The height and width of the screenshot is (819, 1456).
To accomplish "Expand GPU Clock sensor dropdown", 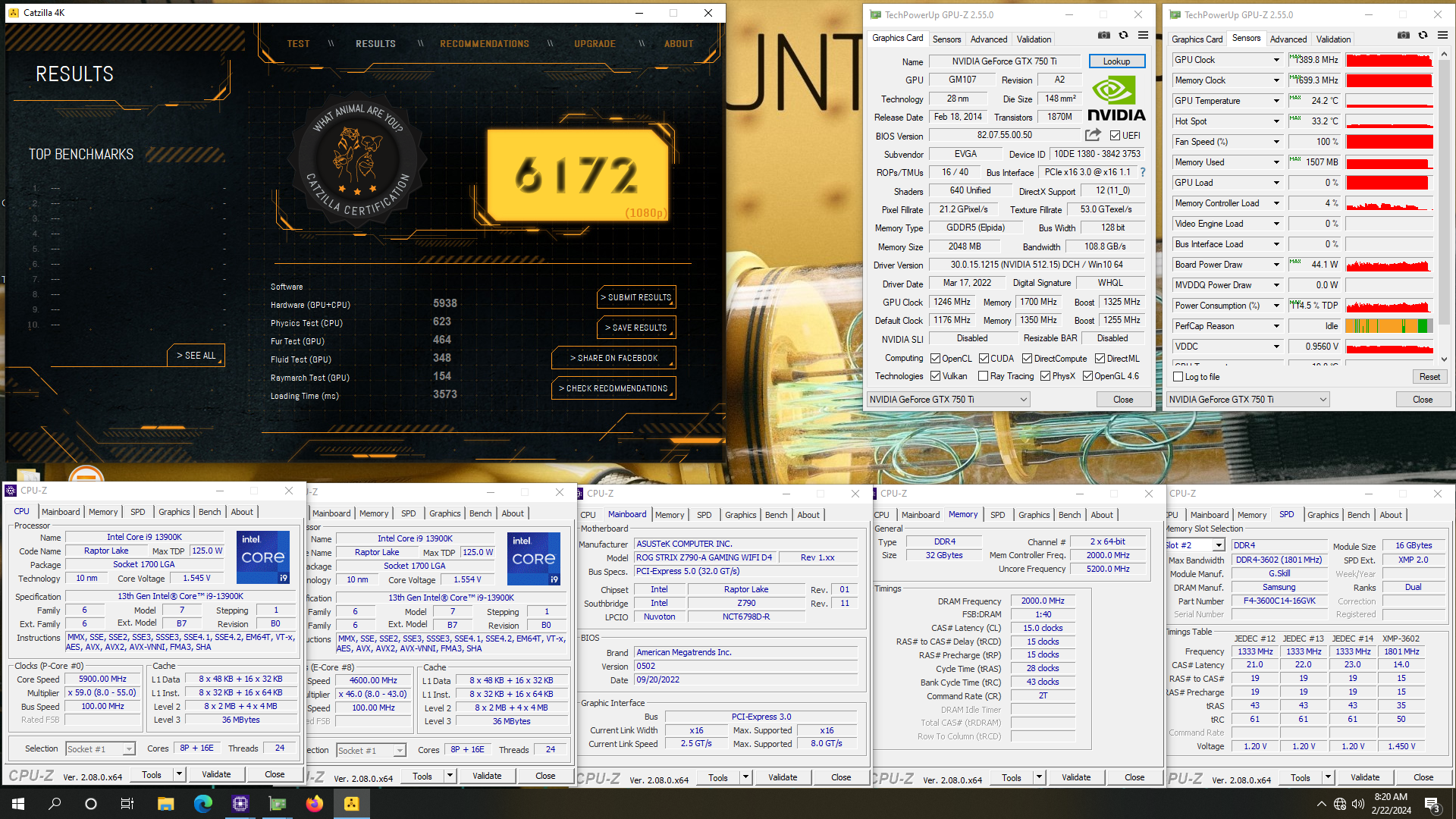I will (1276, 60).
